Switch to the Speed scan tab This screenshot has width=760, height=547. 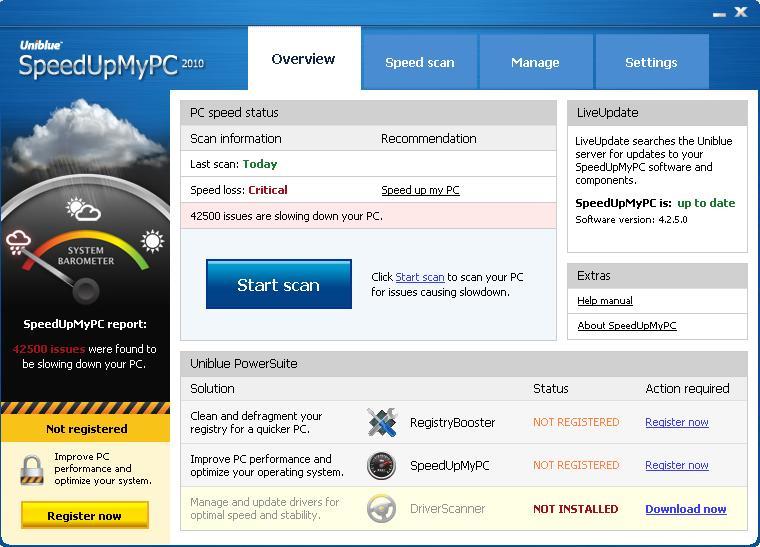[420, 62]
